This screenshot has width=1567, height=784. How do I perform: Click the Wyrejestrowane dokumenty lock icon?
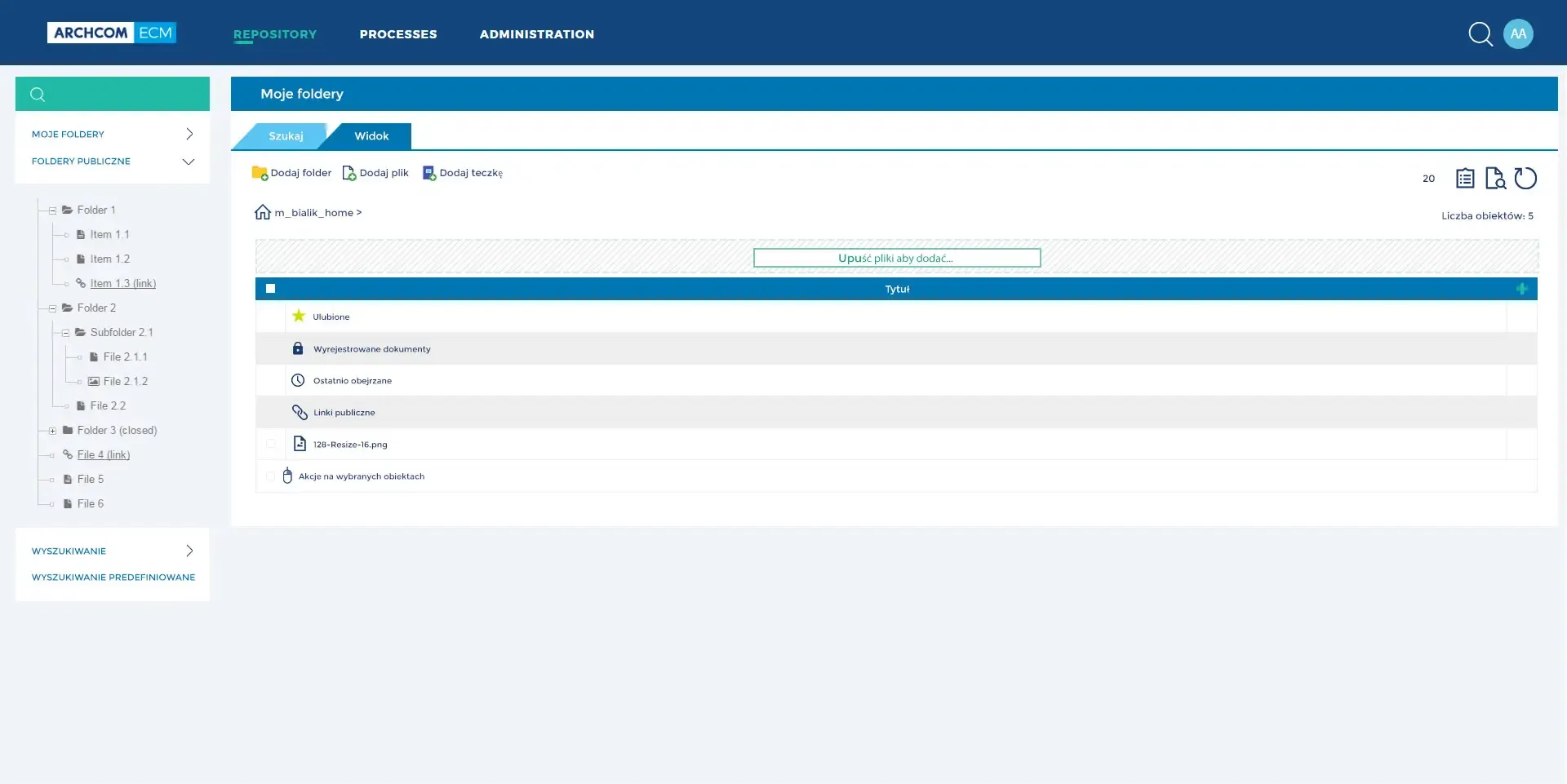click(298, 348)
